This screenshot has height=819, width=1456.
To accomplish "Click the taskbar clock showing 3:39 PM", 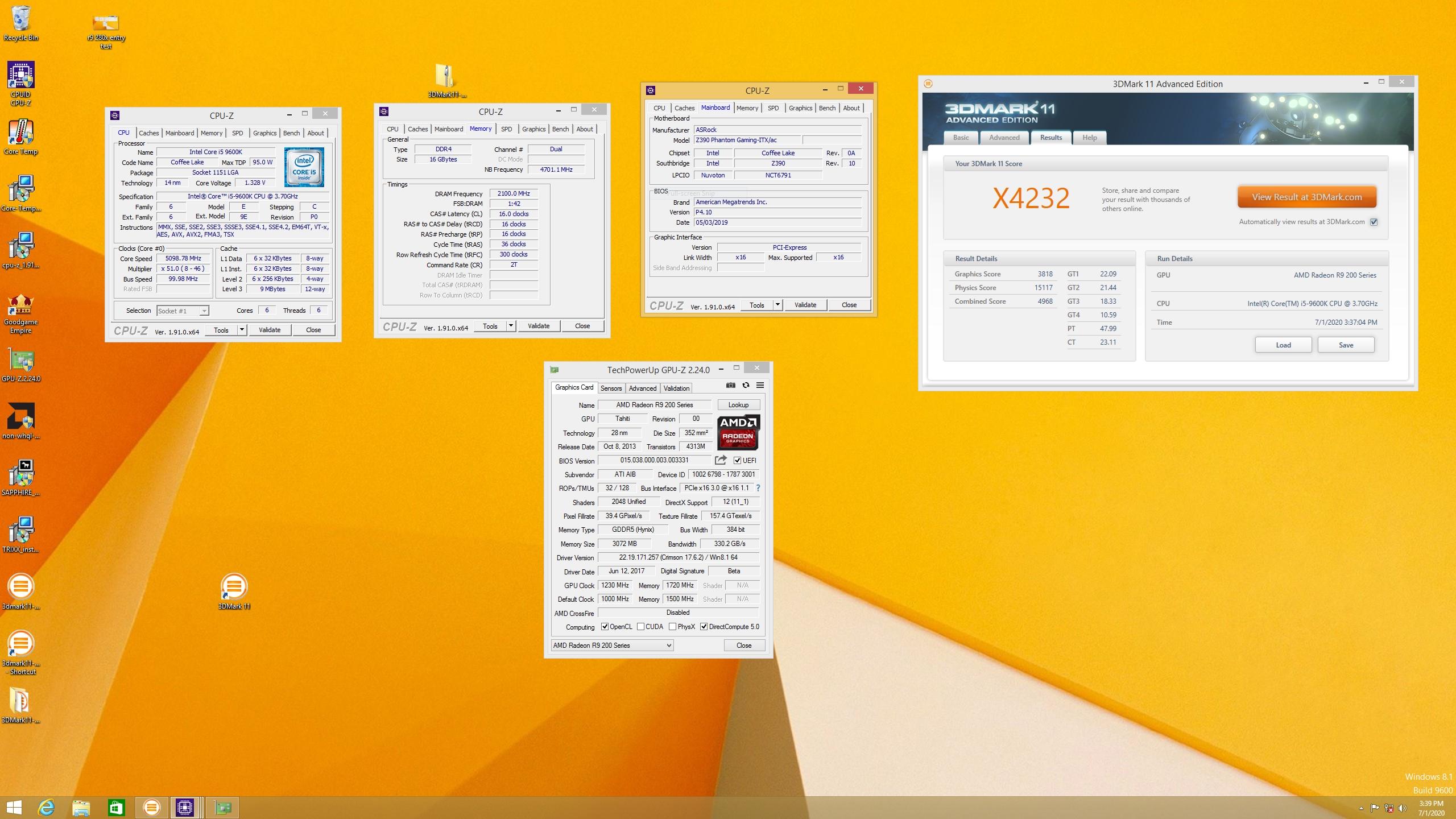I will point(1431,808).
